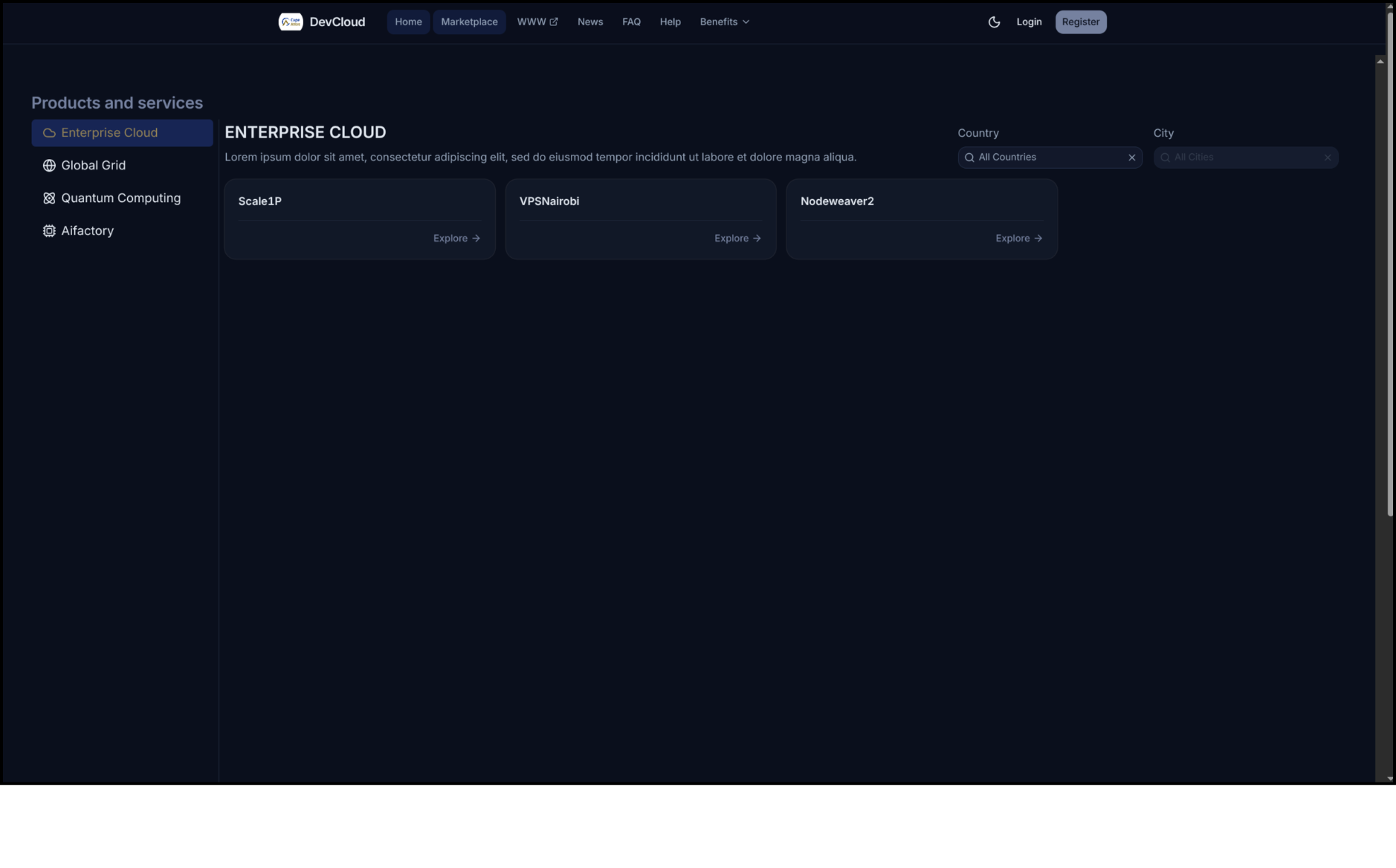
Task: Click the scrollbar up arrow
Action: click(1380, 61)
